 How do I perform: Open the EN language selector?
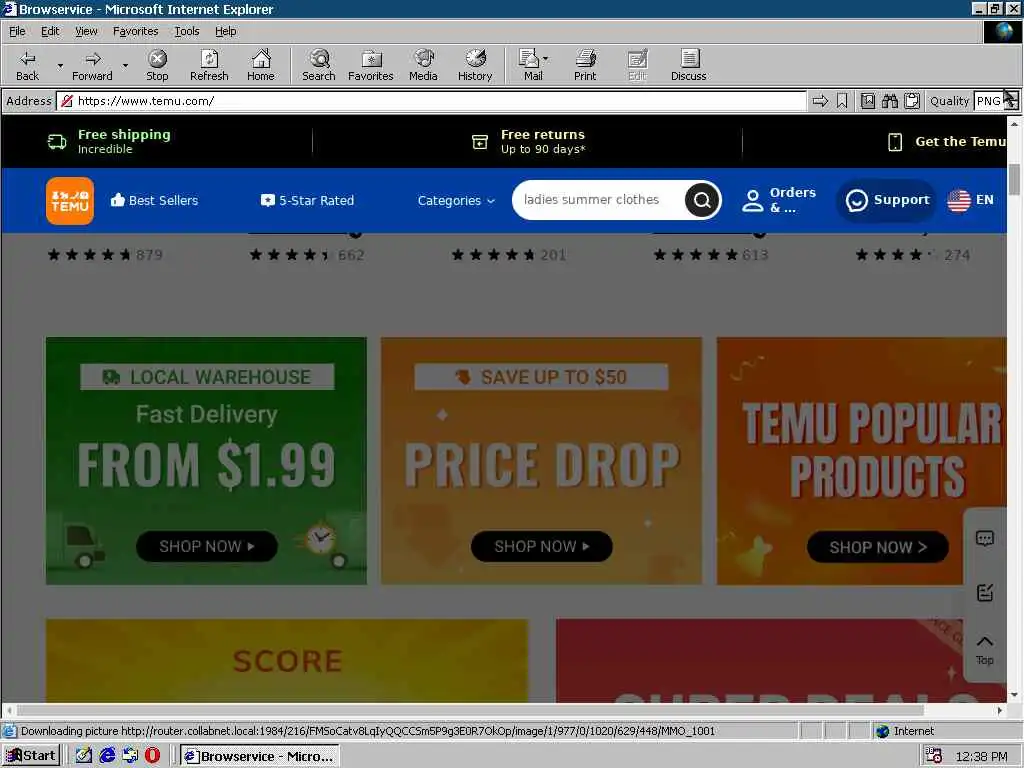click(970, 200)
